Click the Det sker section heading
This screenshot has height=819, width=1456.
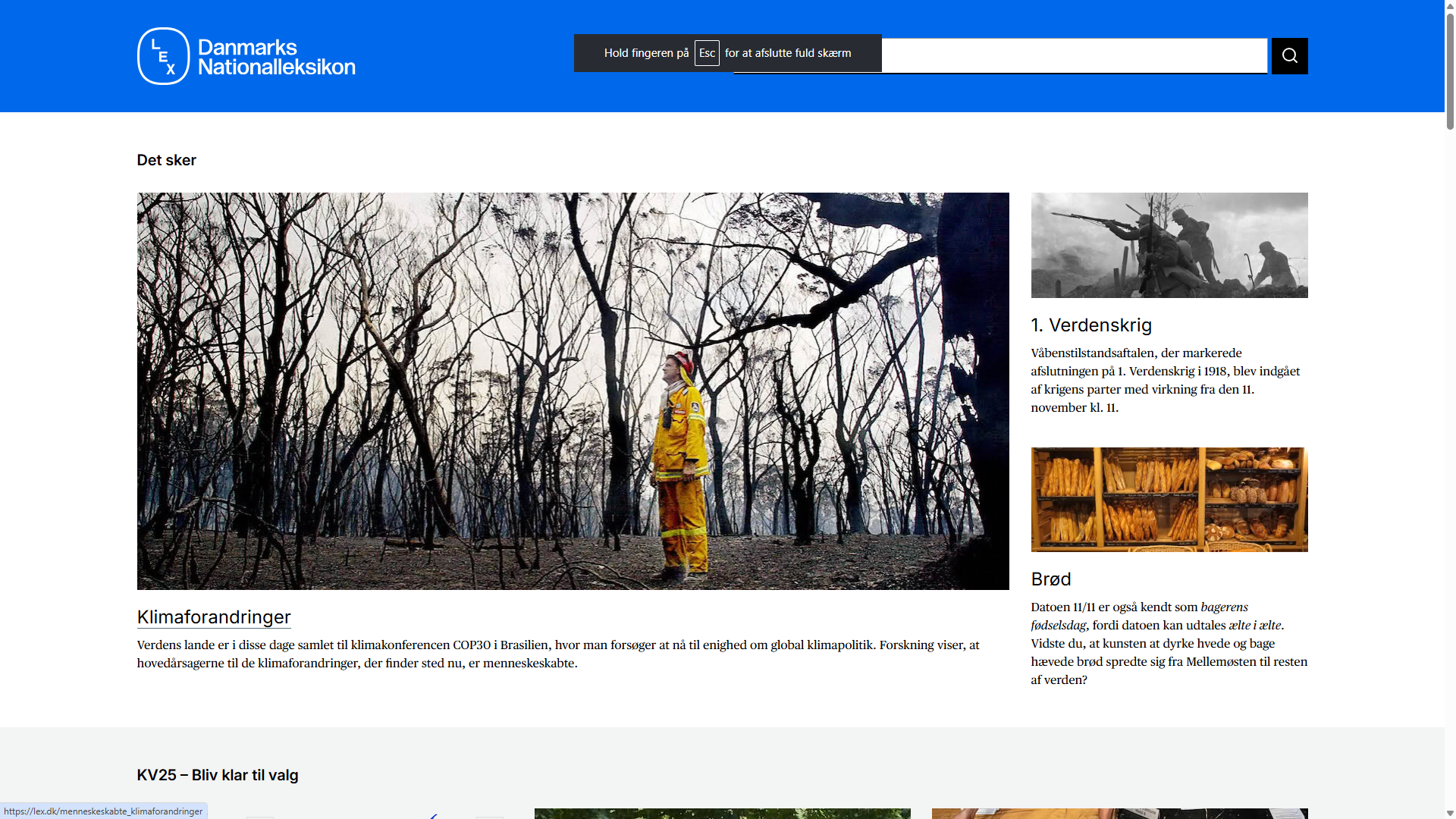tap(166, 160)
